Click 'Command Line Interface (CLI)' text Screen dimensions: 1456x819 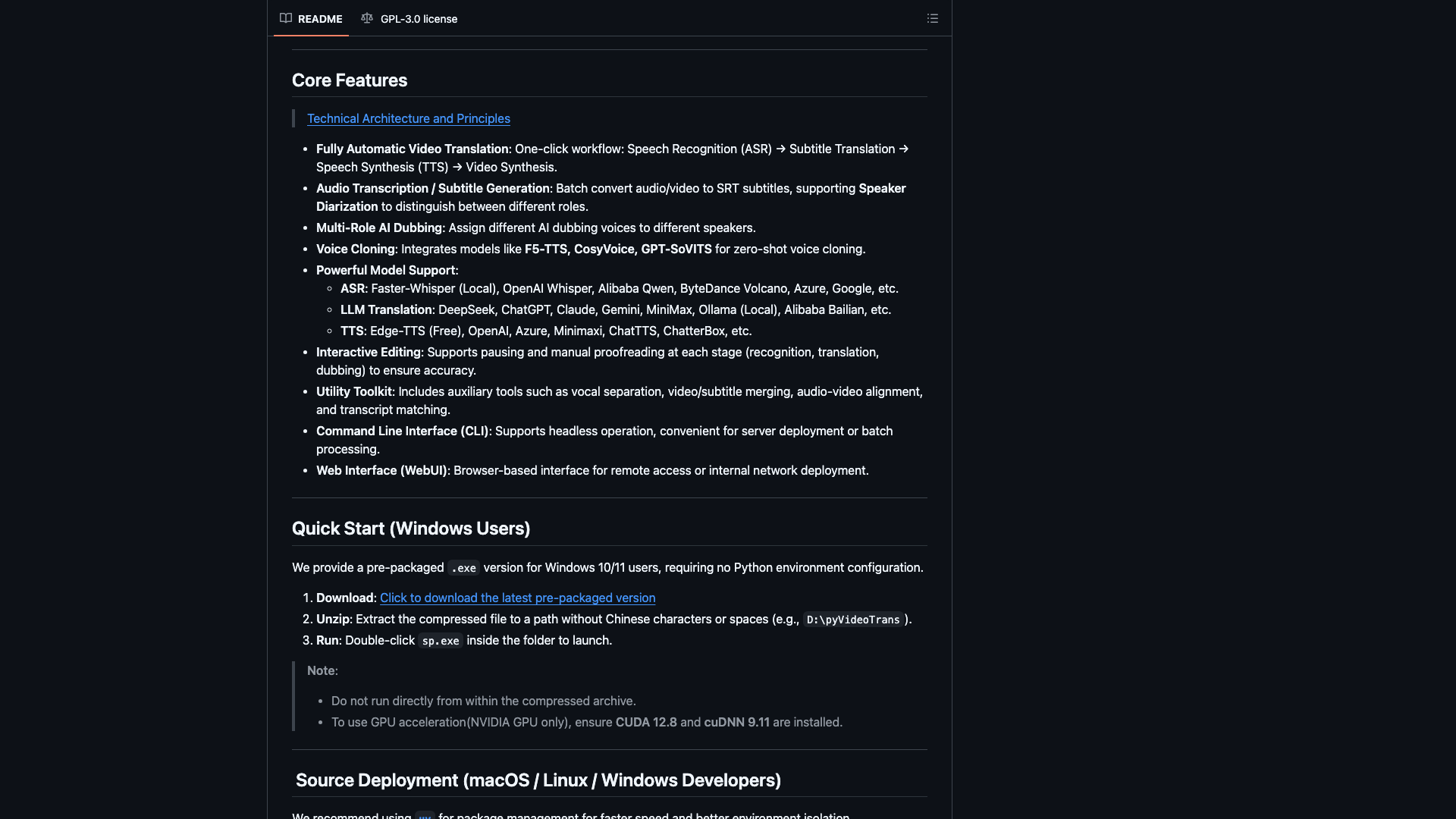point(402,431)
